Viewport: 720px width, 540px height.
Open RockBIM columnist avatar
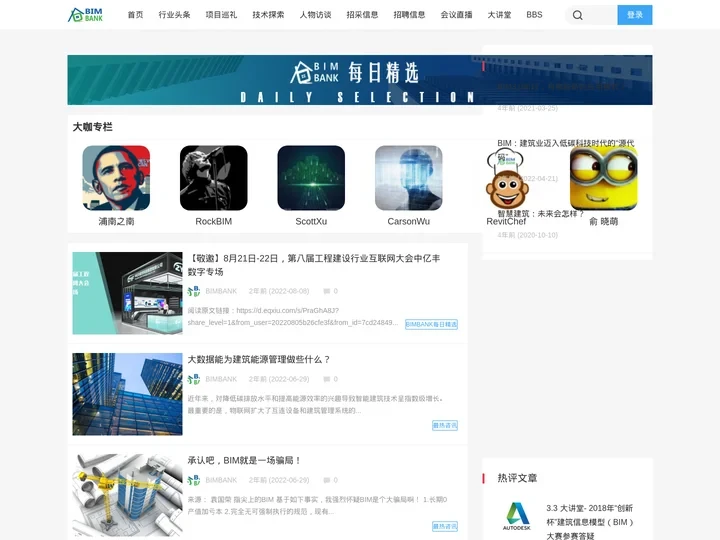pyautogui.click(x=214, y=178)
